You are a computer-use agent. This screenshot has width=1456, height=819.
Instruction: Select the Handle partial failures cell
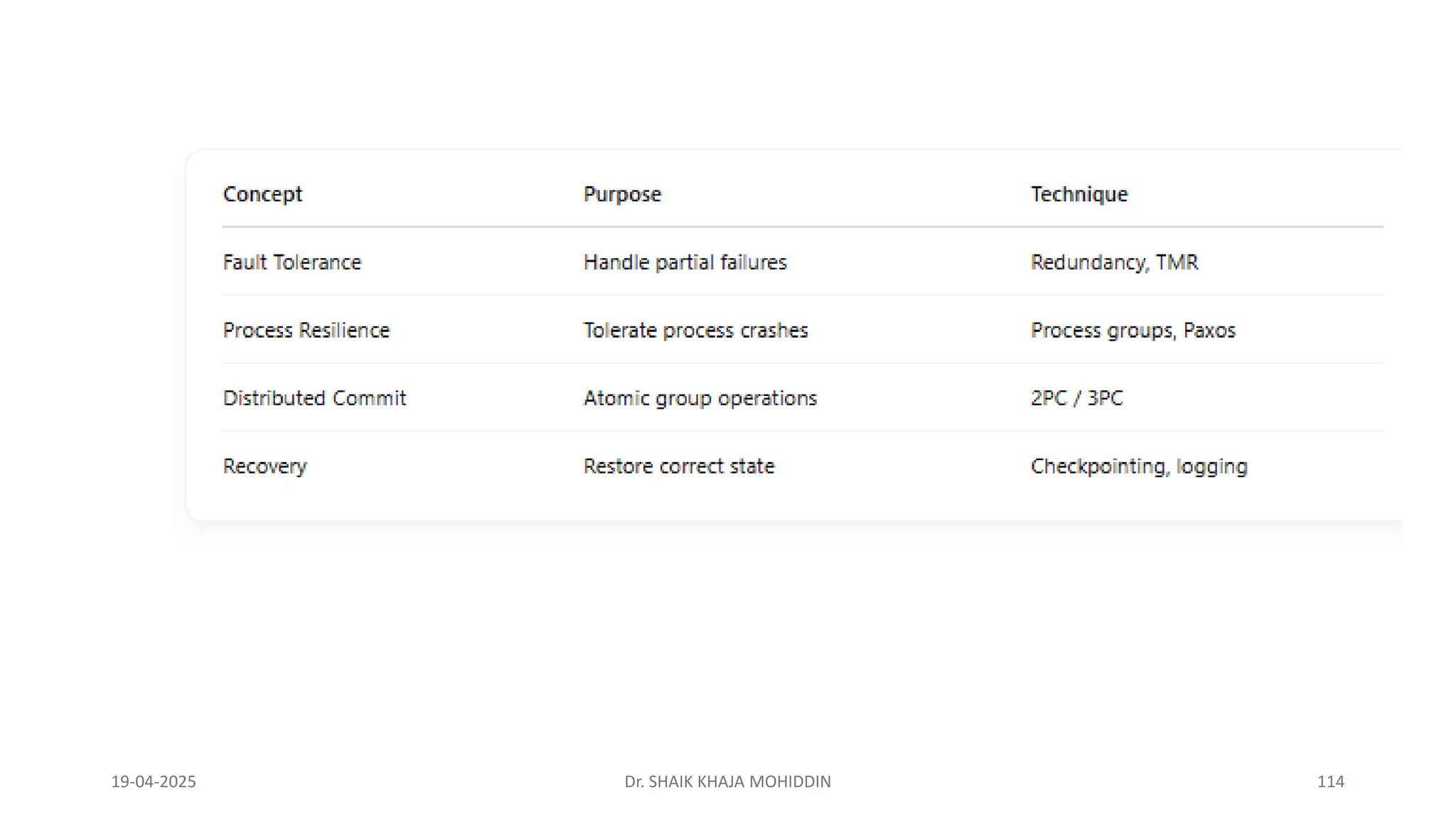(685, 262)
